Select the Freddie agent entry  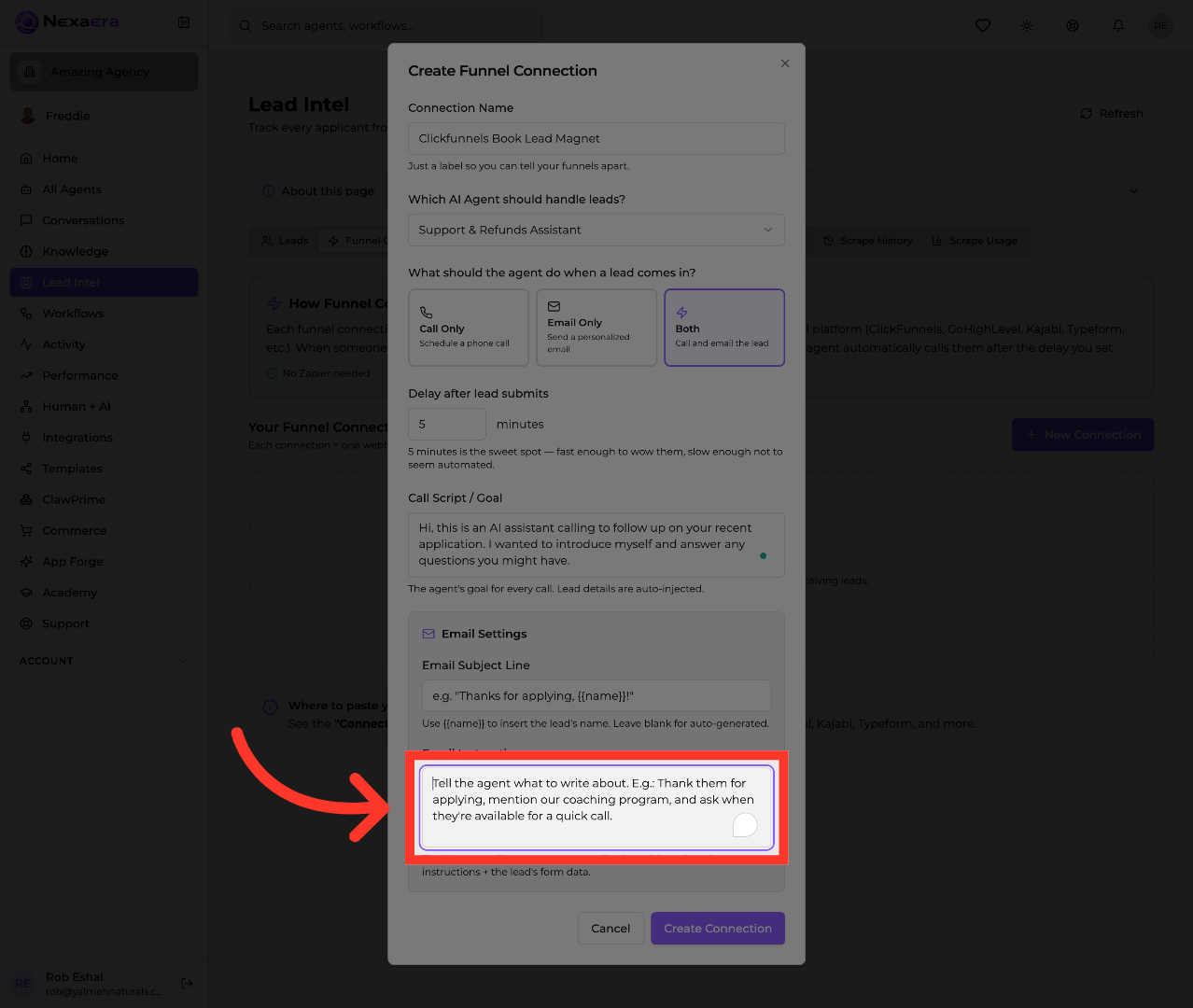(x=104, y=116)
